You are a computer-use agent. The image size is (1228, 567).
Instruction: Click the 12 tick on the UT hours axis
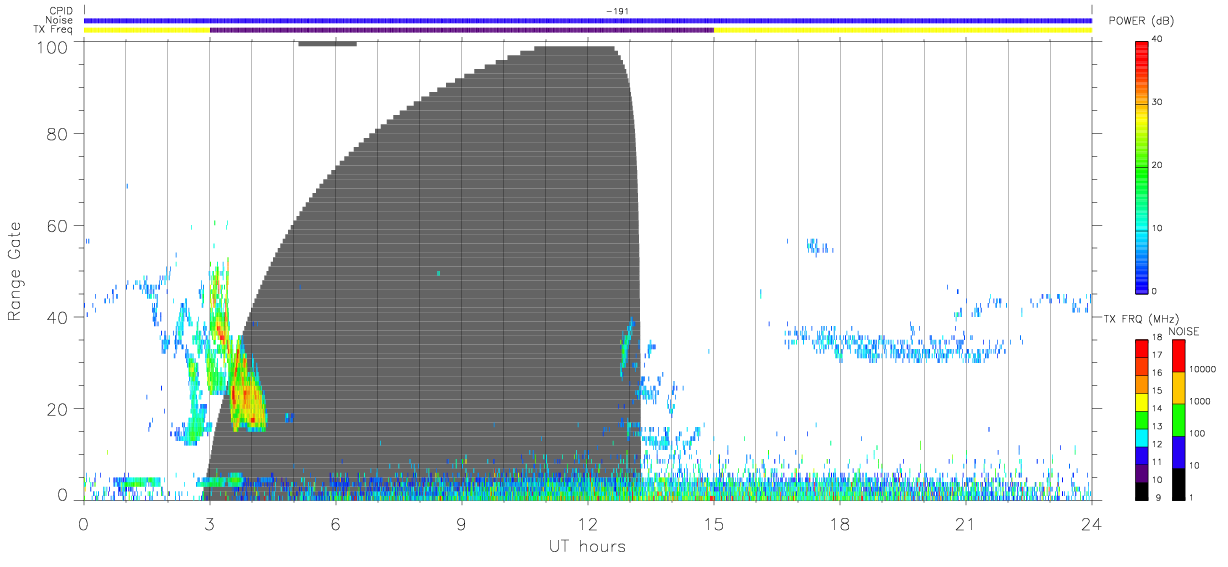tap(588, 524)
